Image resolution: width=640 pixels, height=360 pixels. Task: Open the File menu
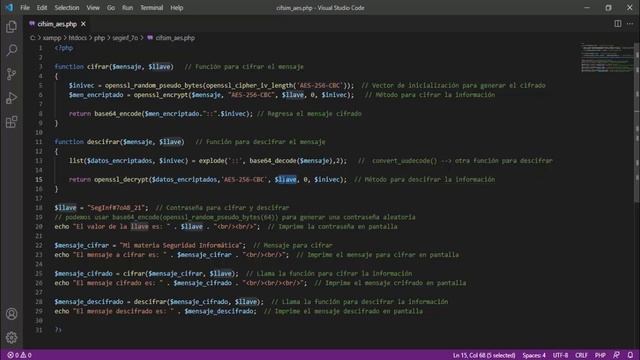click(25, 8)
